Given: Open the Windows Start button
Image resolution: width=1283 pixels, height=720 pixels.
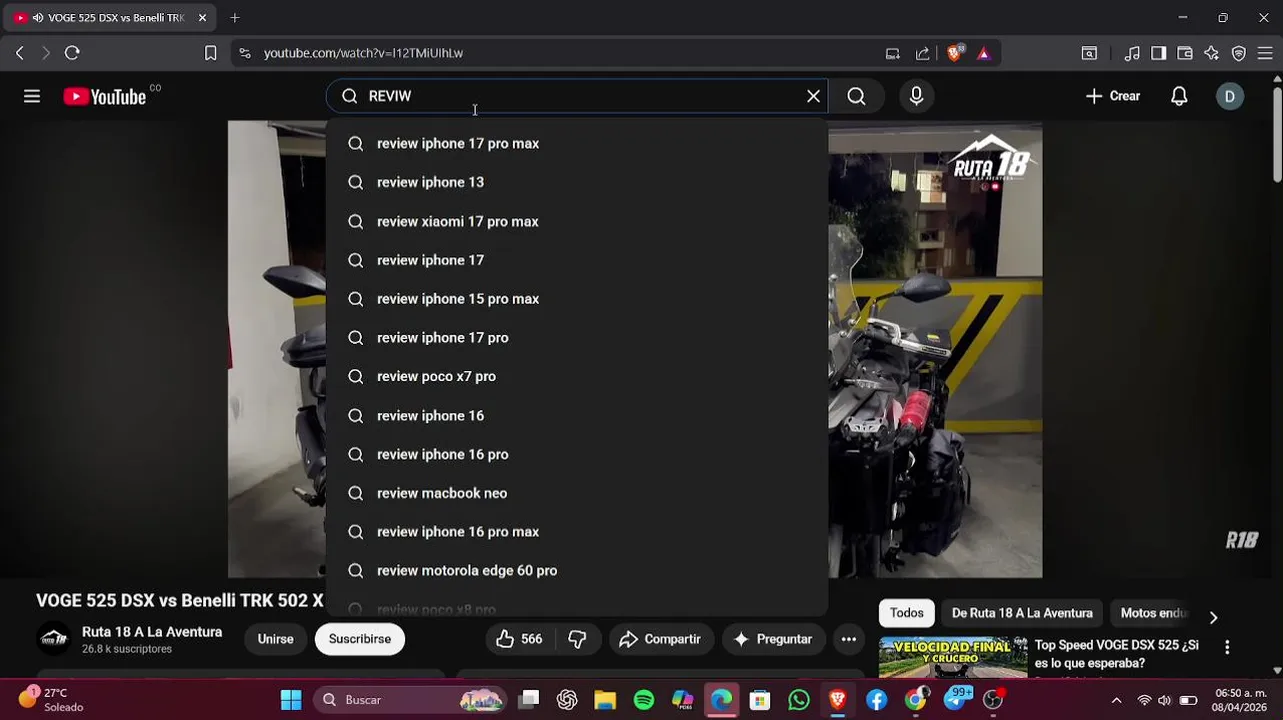Looking at the screenshot, I should point(291,700).
